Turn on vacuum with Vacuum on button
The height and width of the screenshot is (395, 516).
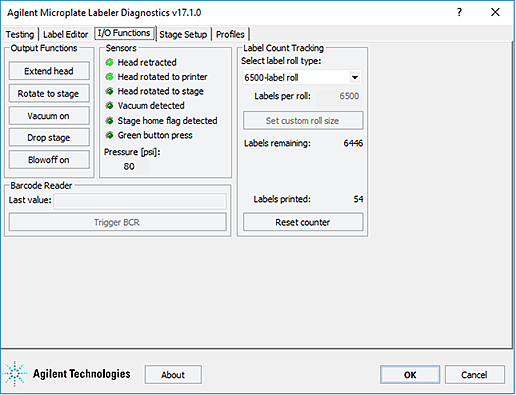pos(49,116)
